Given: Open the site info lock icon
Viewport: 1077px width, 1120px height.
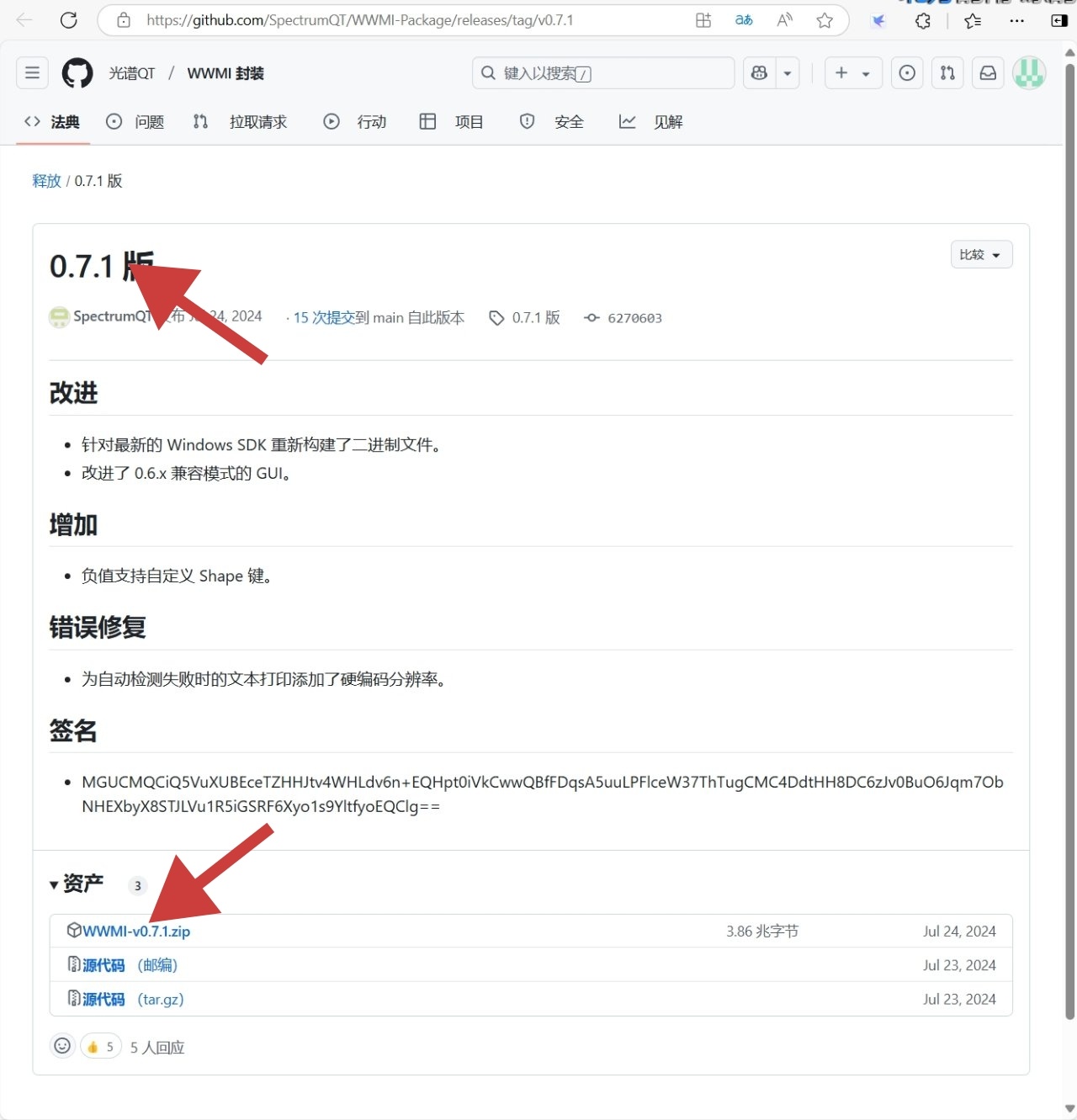Looking at the screenshot, I should 124,20.
